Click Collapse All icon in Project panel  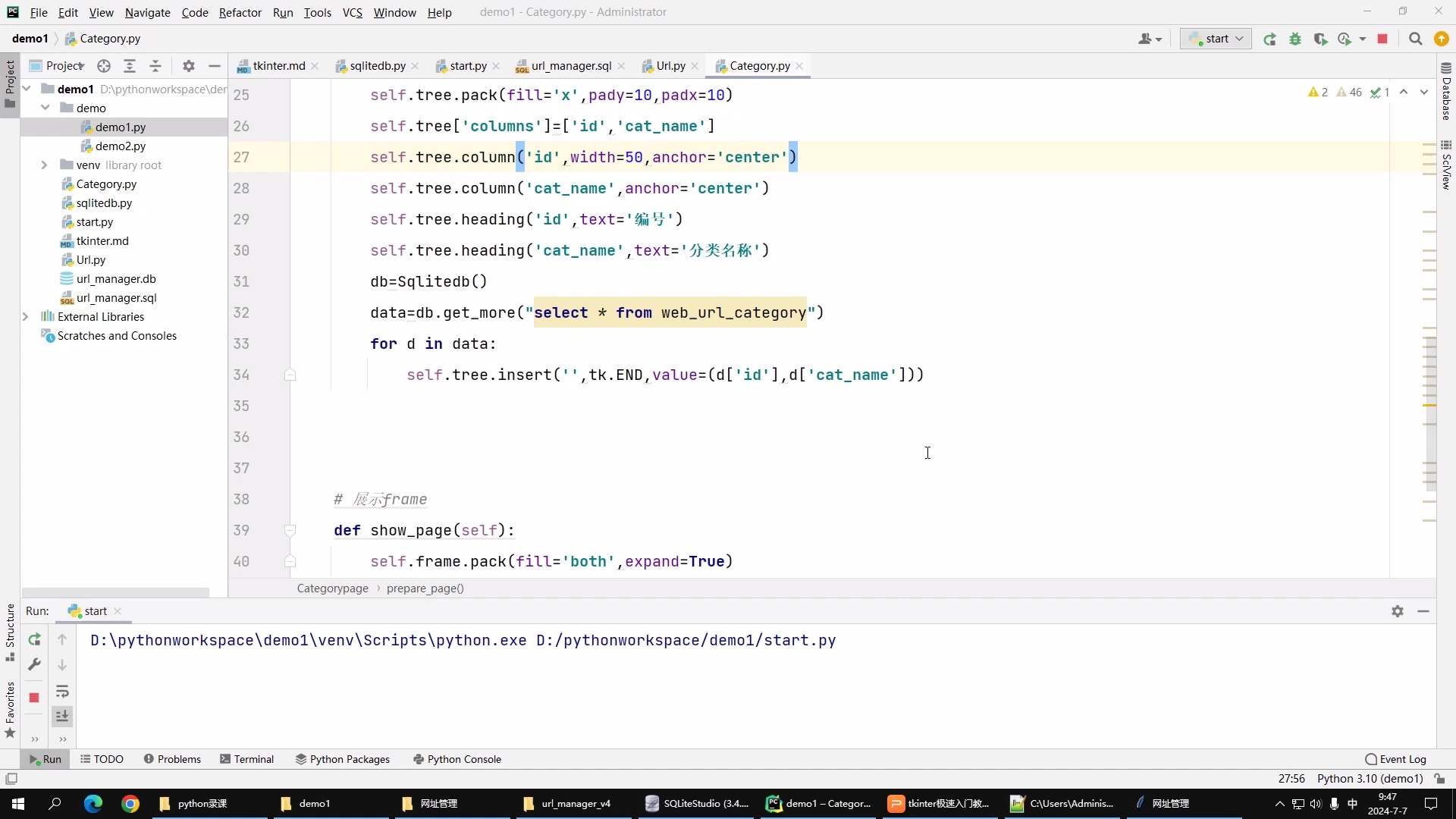click(155, 66)
